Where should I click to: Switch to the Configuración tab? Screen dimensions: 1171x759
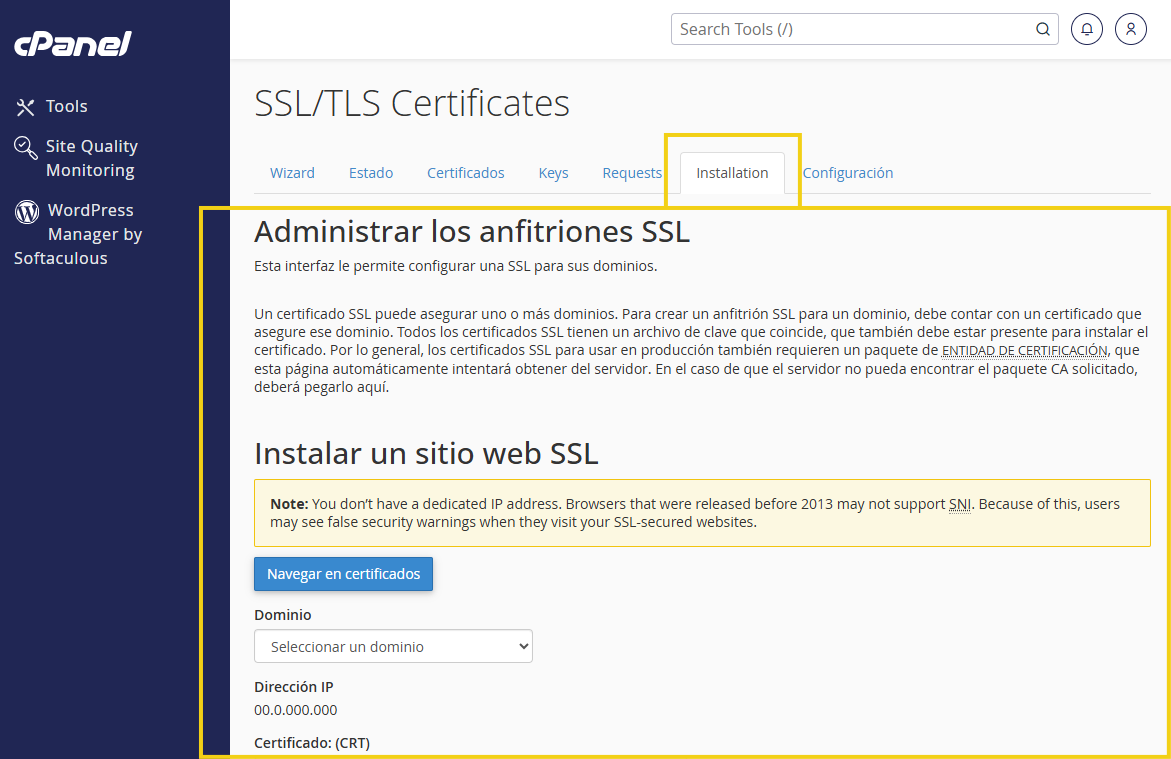pyautogui.click(x=848, y=173)
